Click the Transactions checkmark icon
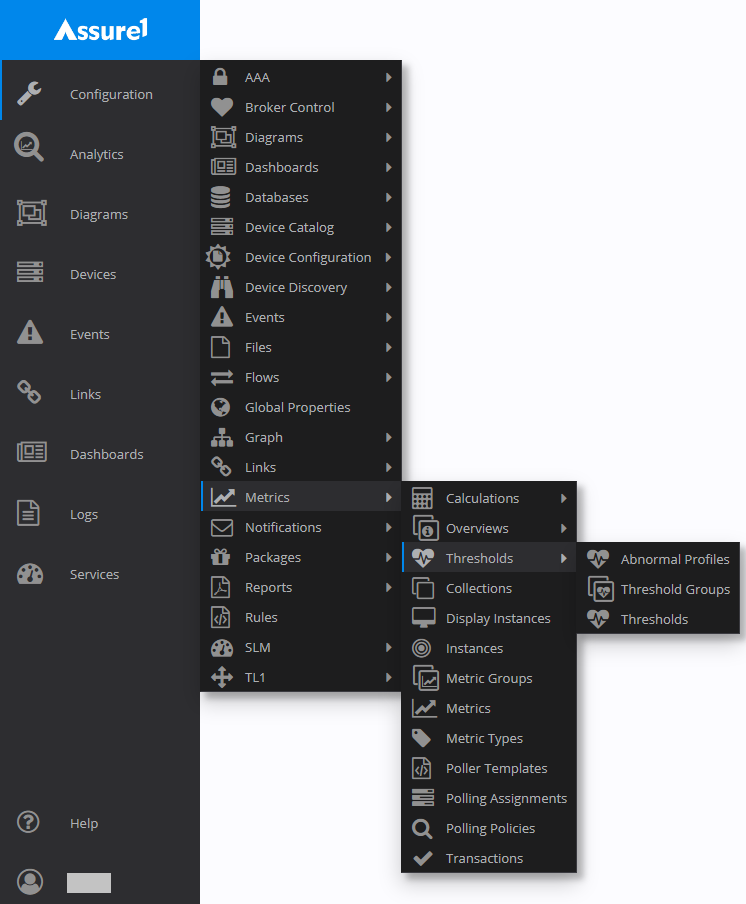746x904 pixels. (x=423, y=858)
